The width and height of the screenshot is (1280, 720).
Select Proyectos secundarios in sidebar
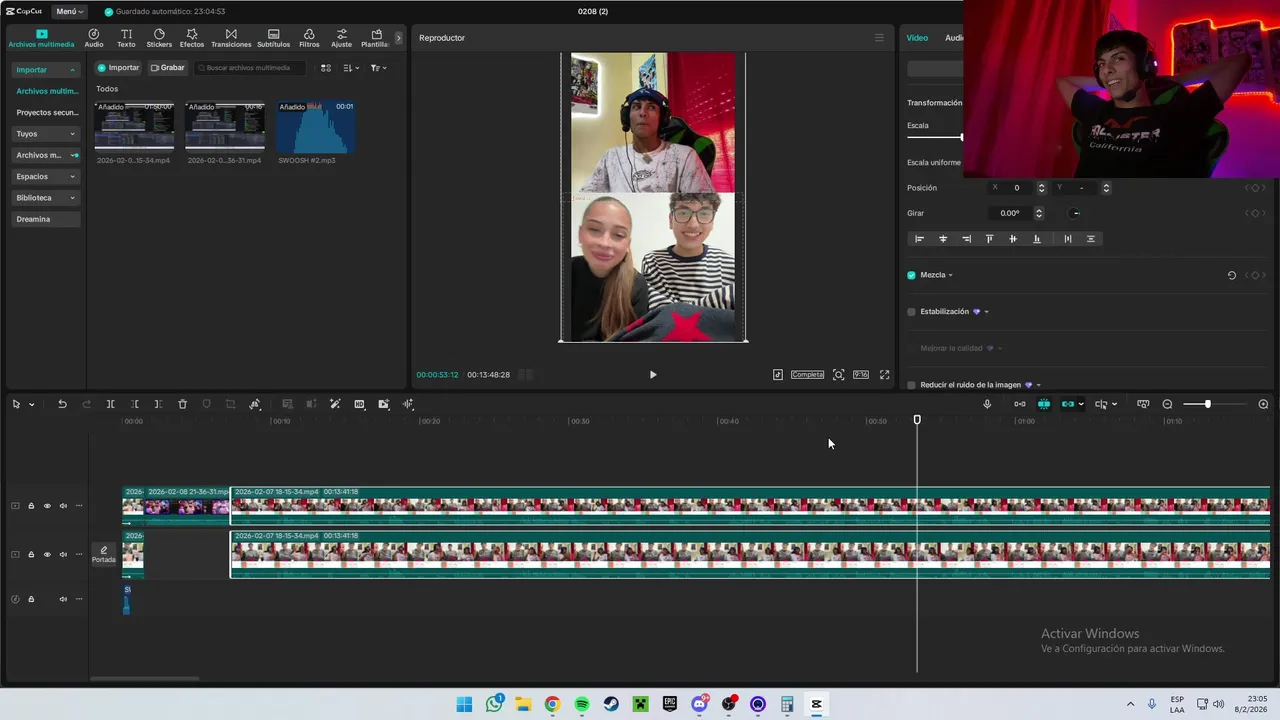tap(46, 112)
